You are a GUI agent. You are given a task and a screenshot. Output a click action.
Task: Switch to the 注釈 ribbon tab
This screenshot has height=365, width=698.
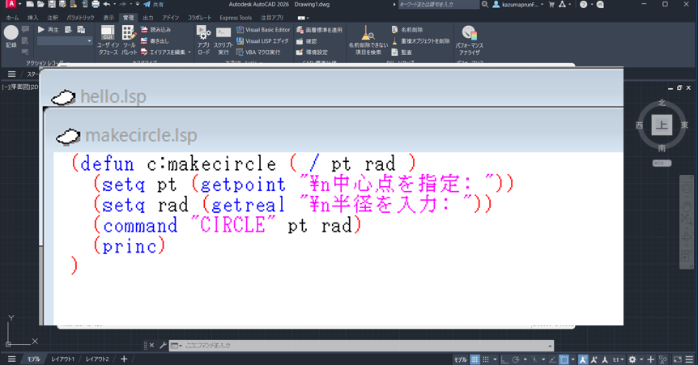pyautogui.click(x=53, y=18)
